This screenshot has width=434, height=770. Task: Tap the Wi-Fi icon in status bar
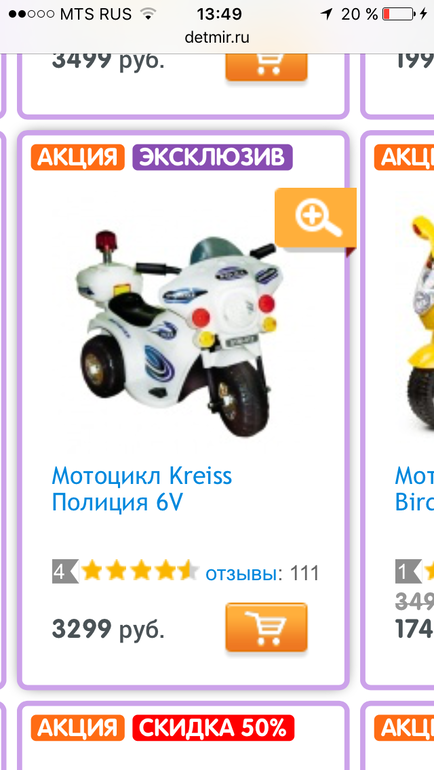pyautogui.click(x=147, y=14)
